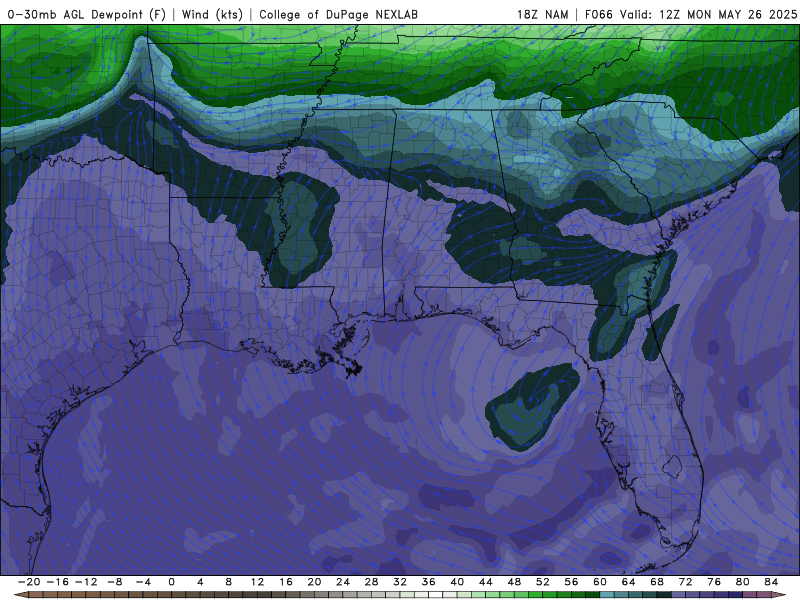
Task: Select the -8 value on the color scale
Action: click(x=114, y=582)
